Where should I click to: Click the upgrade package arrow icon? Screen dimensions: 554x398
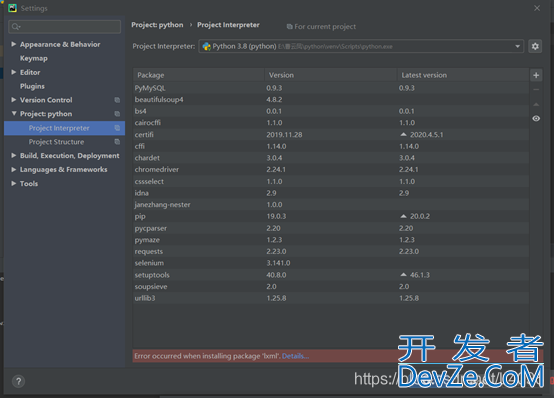(536, 104)
